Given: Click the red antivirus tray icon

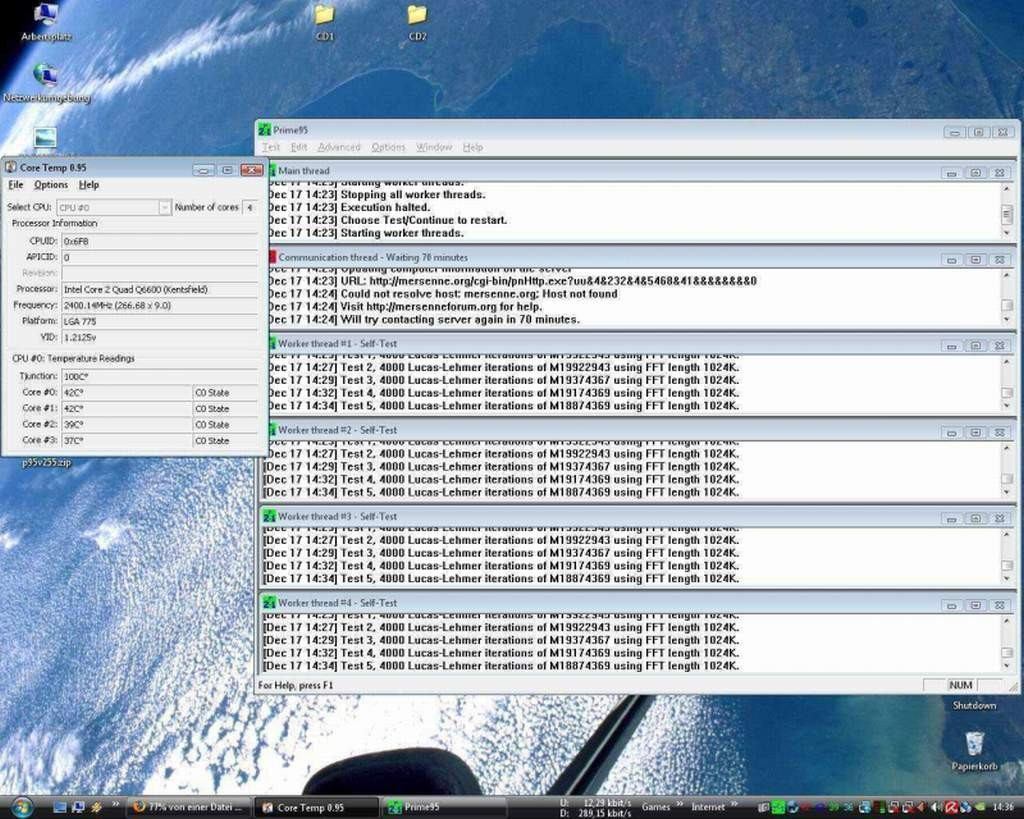Looking at the screenshot, I should 951,807.
